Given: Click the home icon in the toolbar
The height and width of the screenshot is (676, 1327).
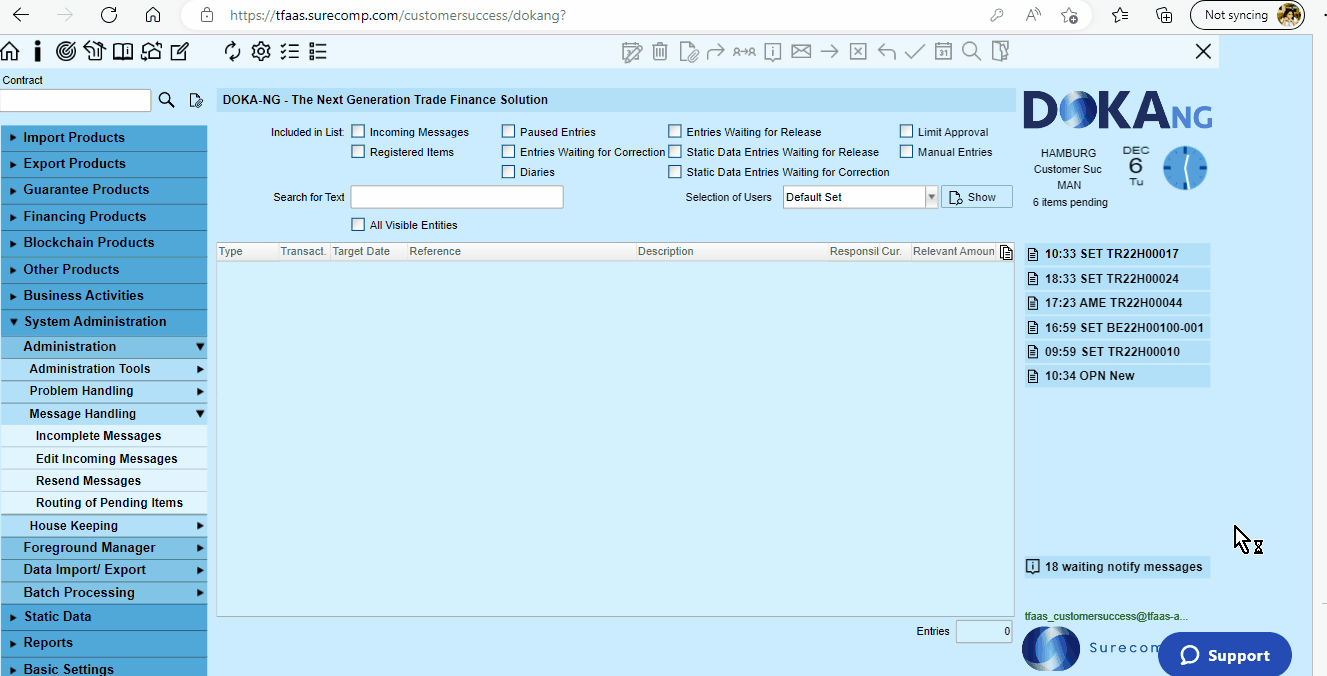Looking at the screenshot, I should pyautogui.click(x=10, y=51).
